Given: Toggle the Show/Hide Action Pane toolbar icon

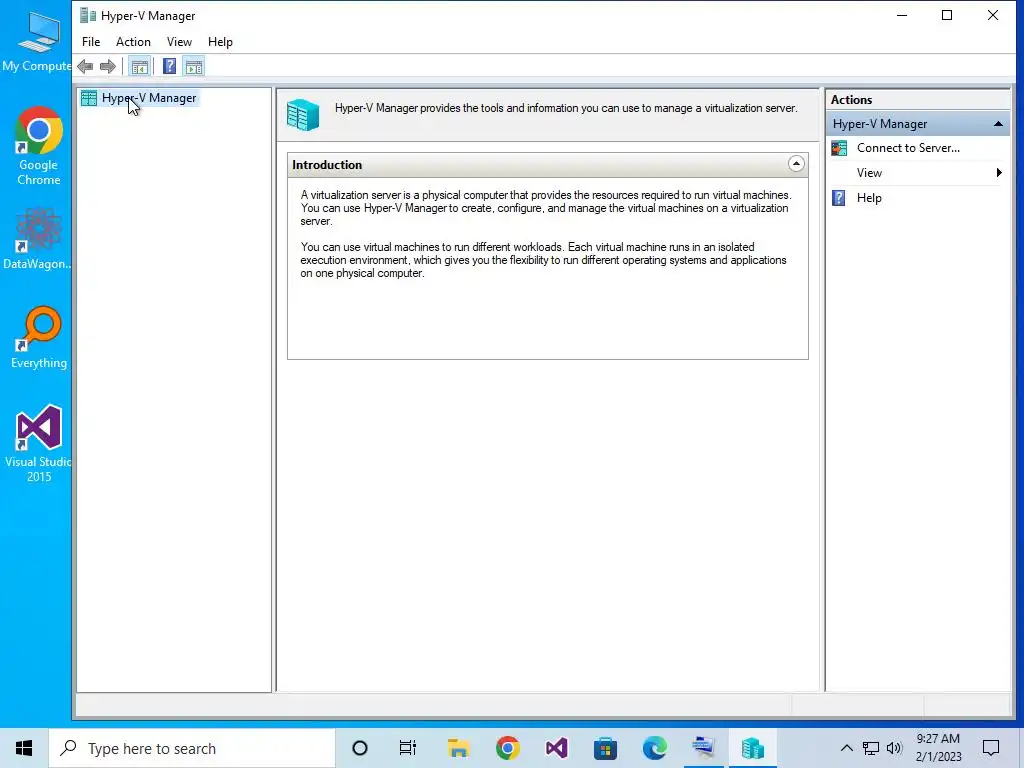Looking at the screenshot, I should (194, 66).
